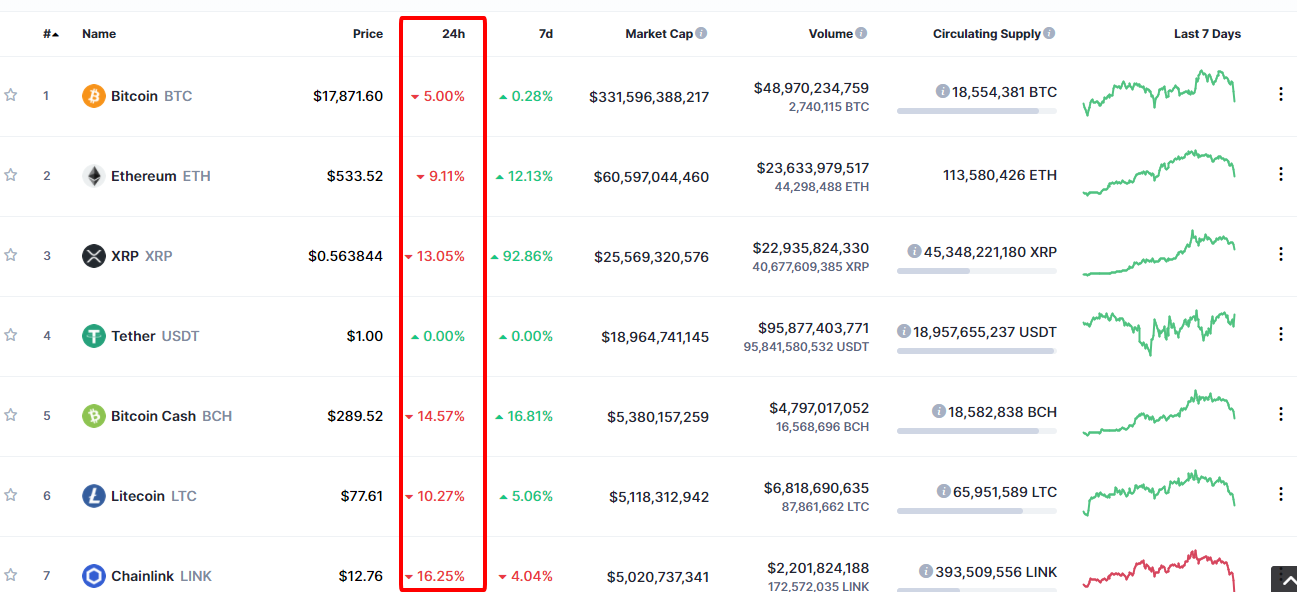Screen dimensions: 1297x592
Task: Click Ethereum volume figure $23,633,979,517
Action: [811, 168]
